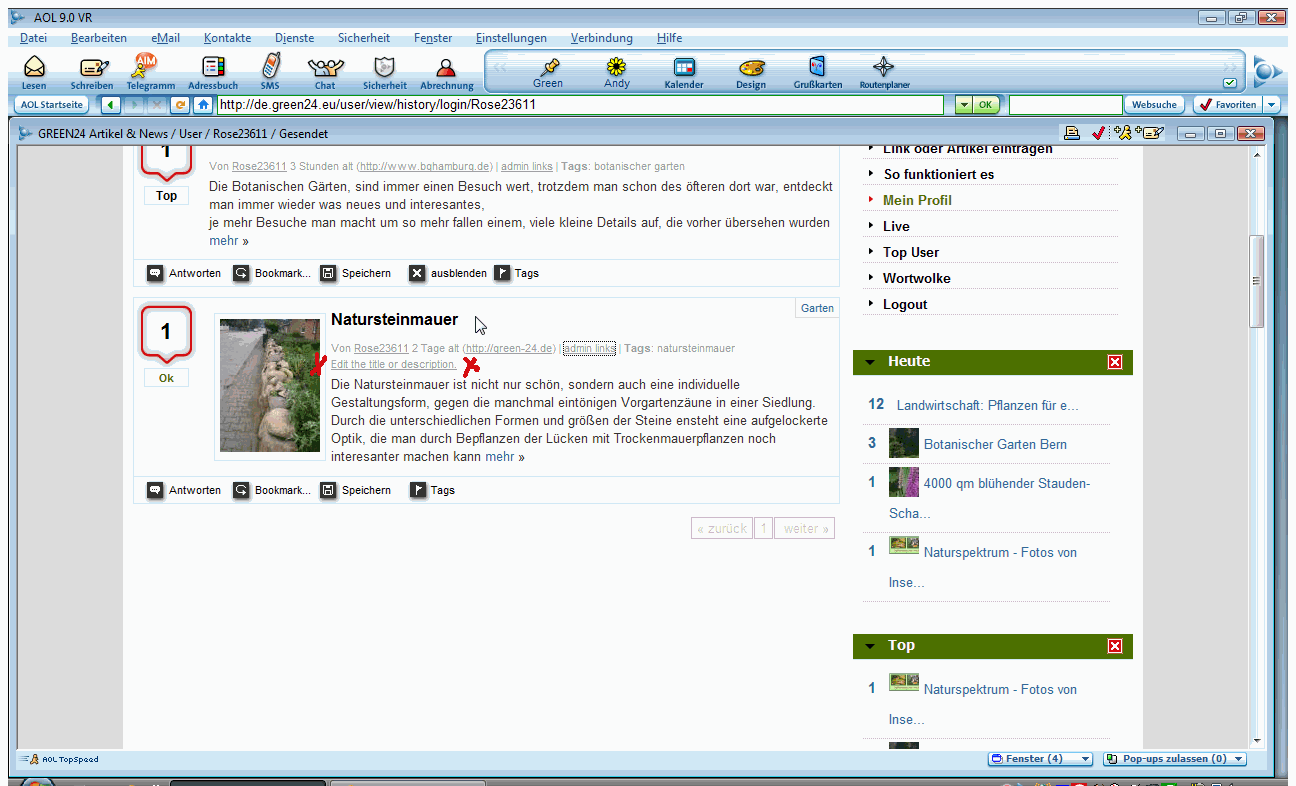Click the Natursteinmauer thumbnail photo
This screenshot has height=786, width=1296.
tap(270, 386)
